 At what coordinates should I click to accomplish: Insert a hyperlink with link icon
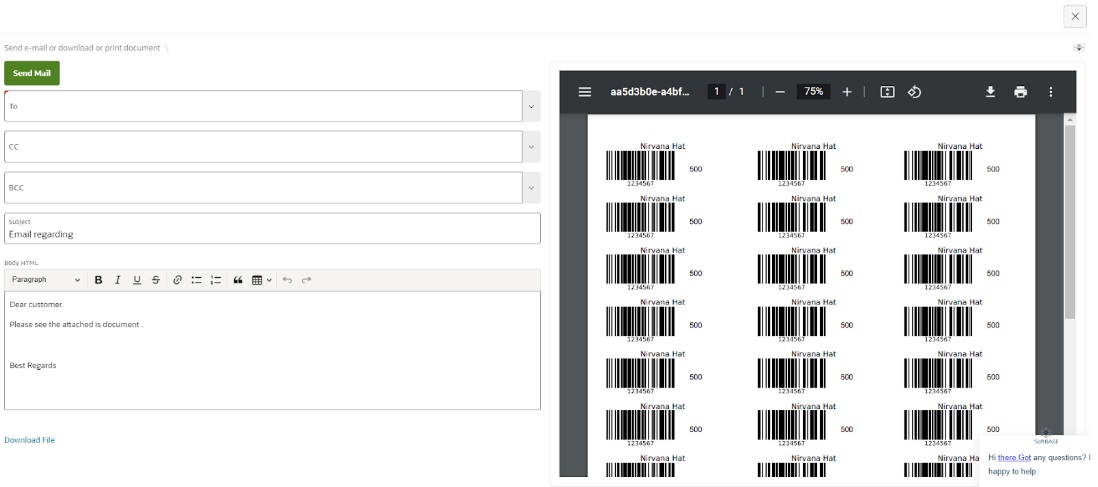tap(177, 280)
